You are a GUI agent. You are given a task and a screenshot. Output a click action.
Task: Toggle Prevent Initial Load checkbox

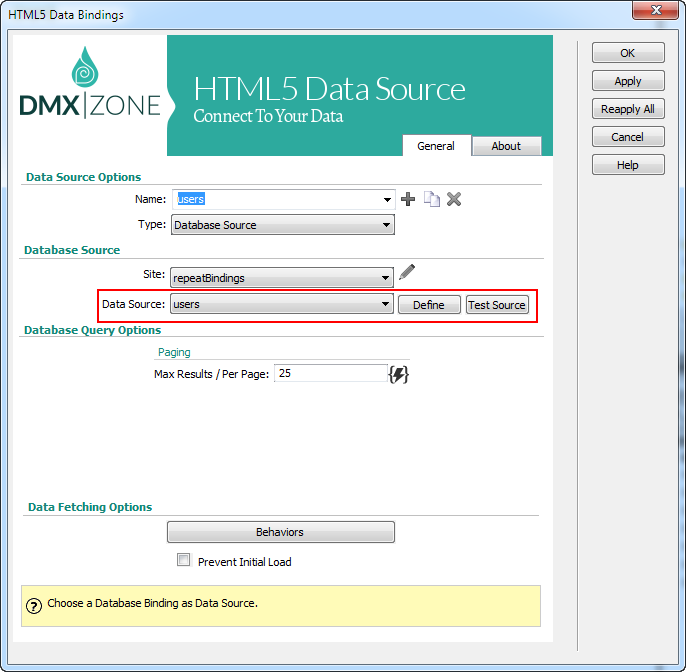(183, 560)
